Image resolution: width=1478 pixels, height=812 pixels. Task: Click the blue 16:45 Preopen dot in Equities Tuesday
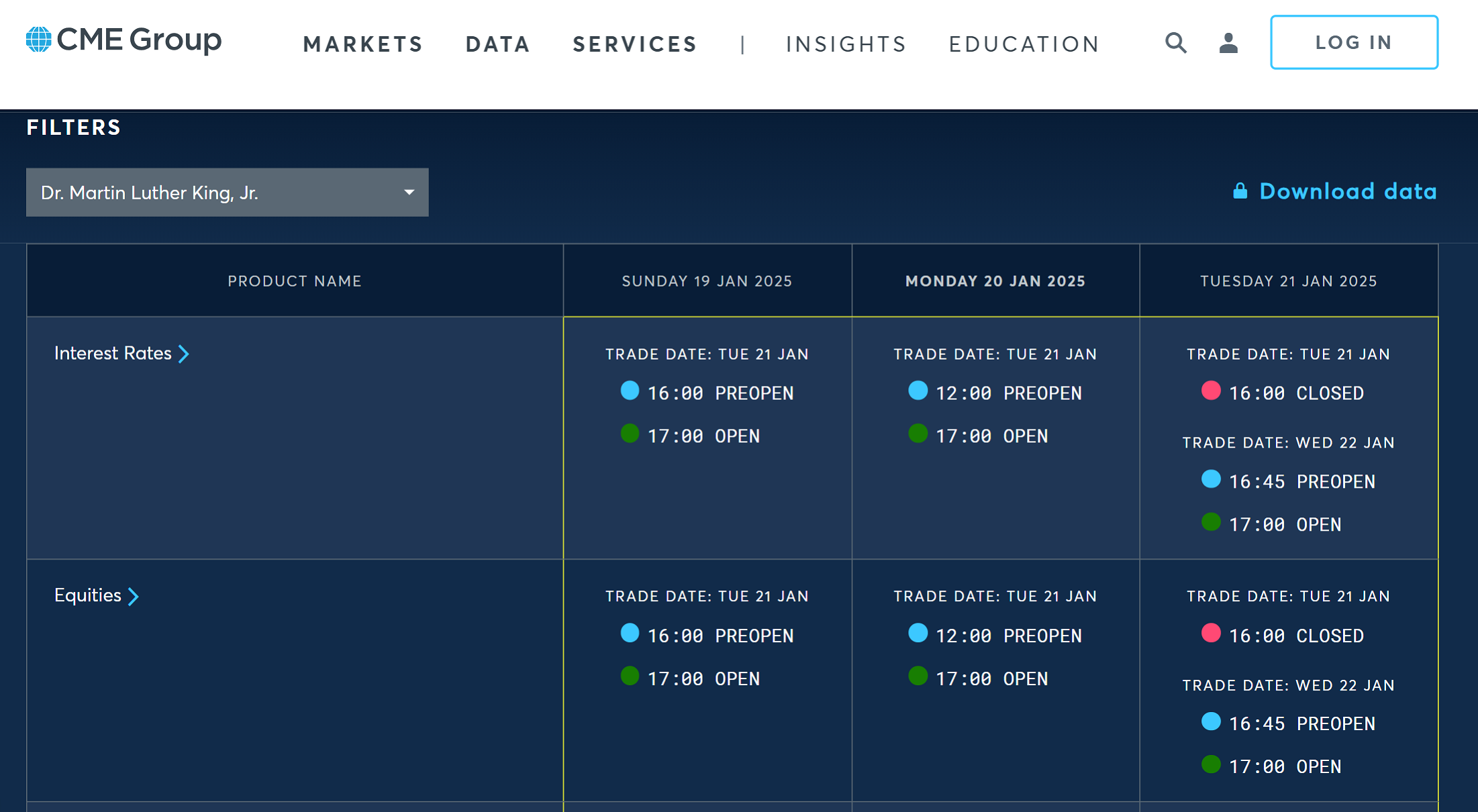[x=1211, y=721]
